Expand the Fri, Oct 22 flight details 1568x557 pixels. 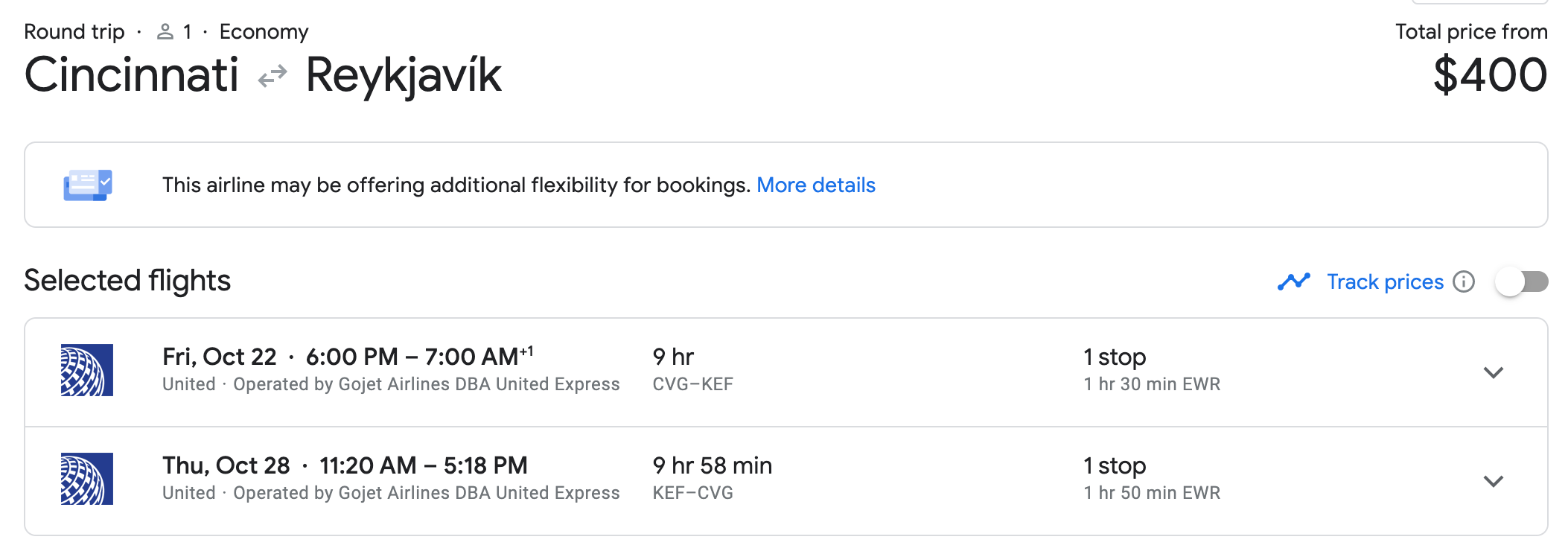(x=1493, y=372)
